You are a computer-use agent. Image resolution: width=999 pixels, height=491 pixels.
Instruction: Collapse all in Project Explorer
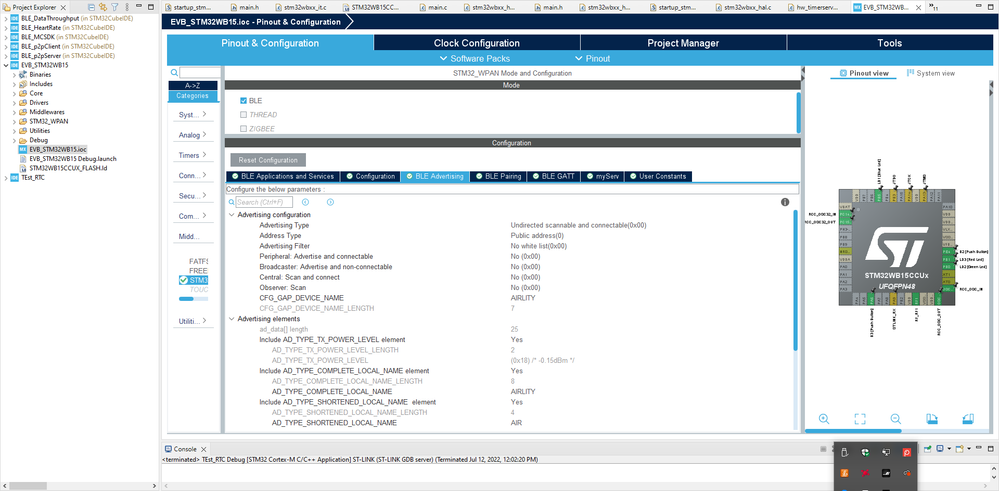(x=92, y=7)
